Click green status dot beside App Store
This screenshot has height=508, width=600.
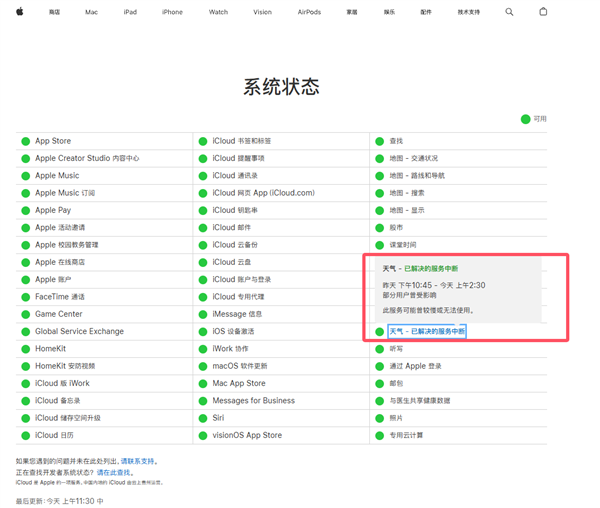(x=26, y=141)
